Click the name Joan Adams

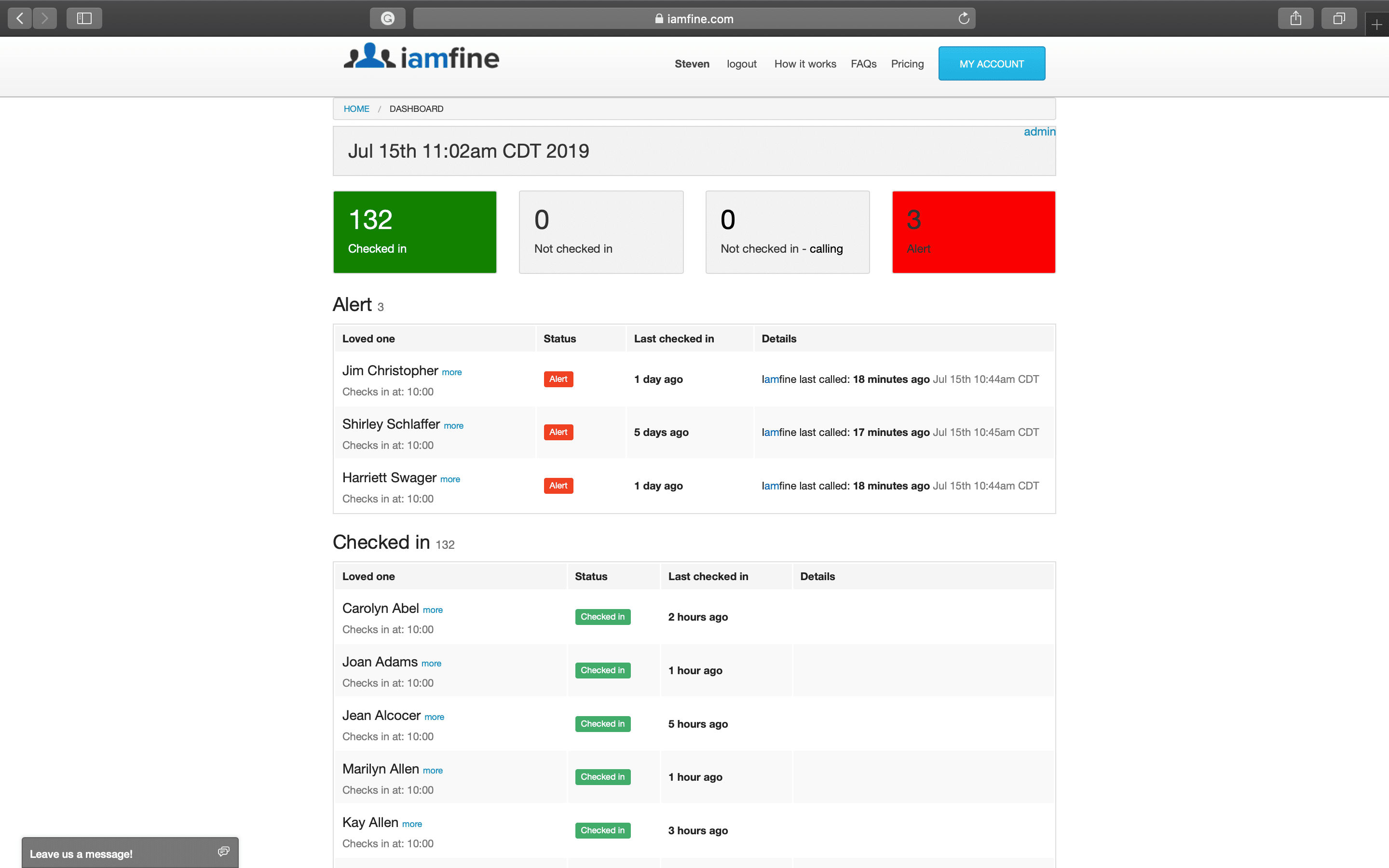coord(380,662)
